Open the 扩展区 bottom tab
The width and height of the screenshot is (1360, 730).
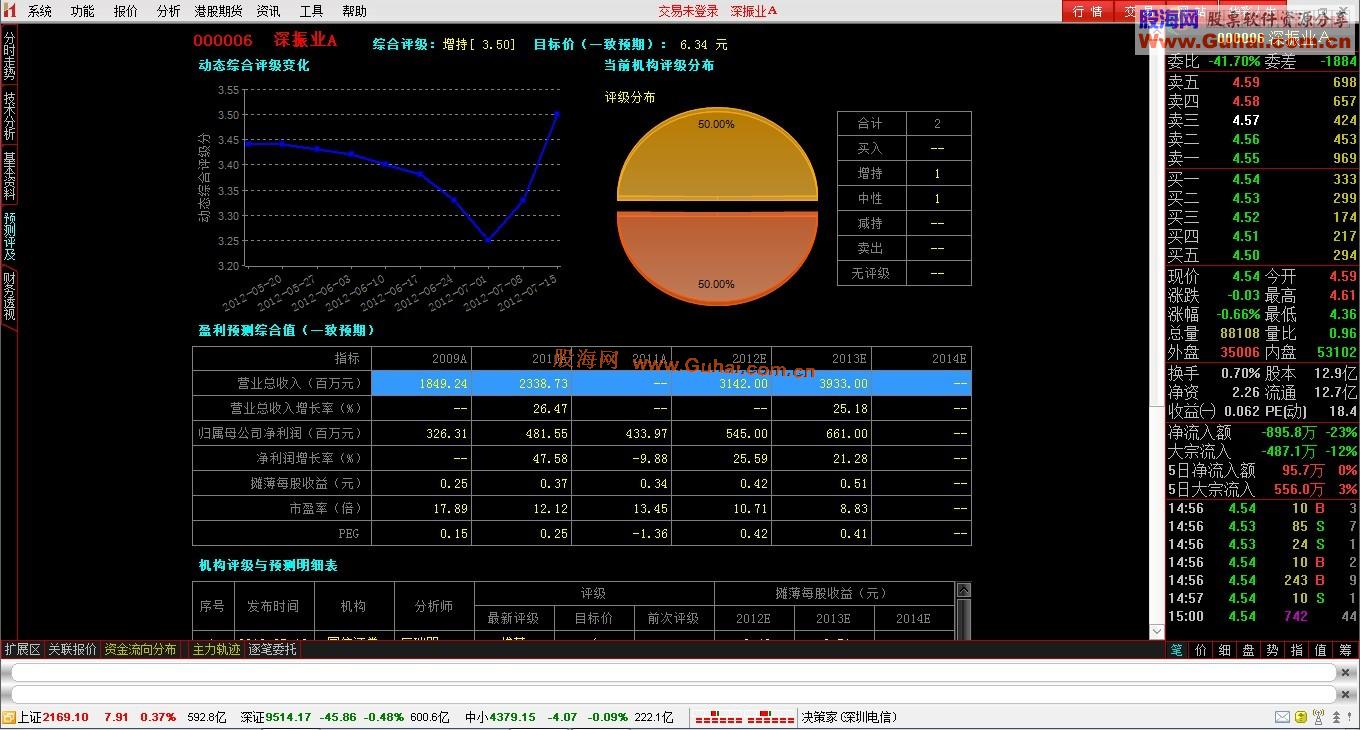tap(22, 649)
